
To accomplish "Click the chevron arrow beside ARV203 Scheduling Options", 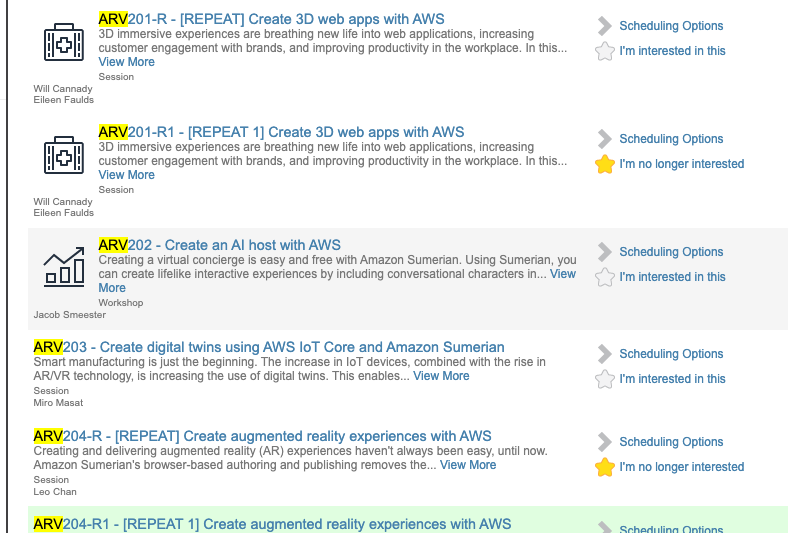I will [605, 353].
